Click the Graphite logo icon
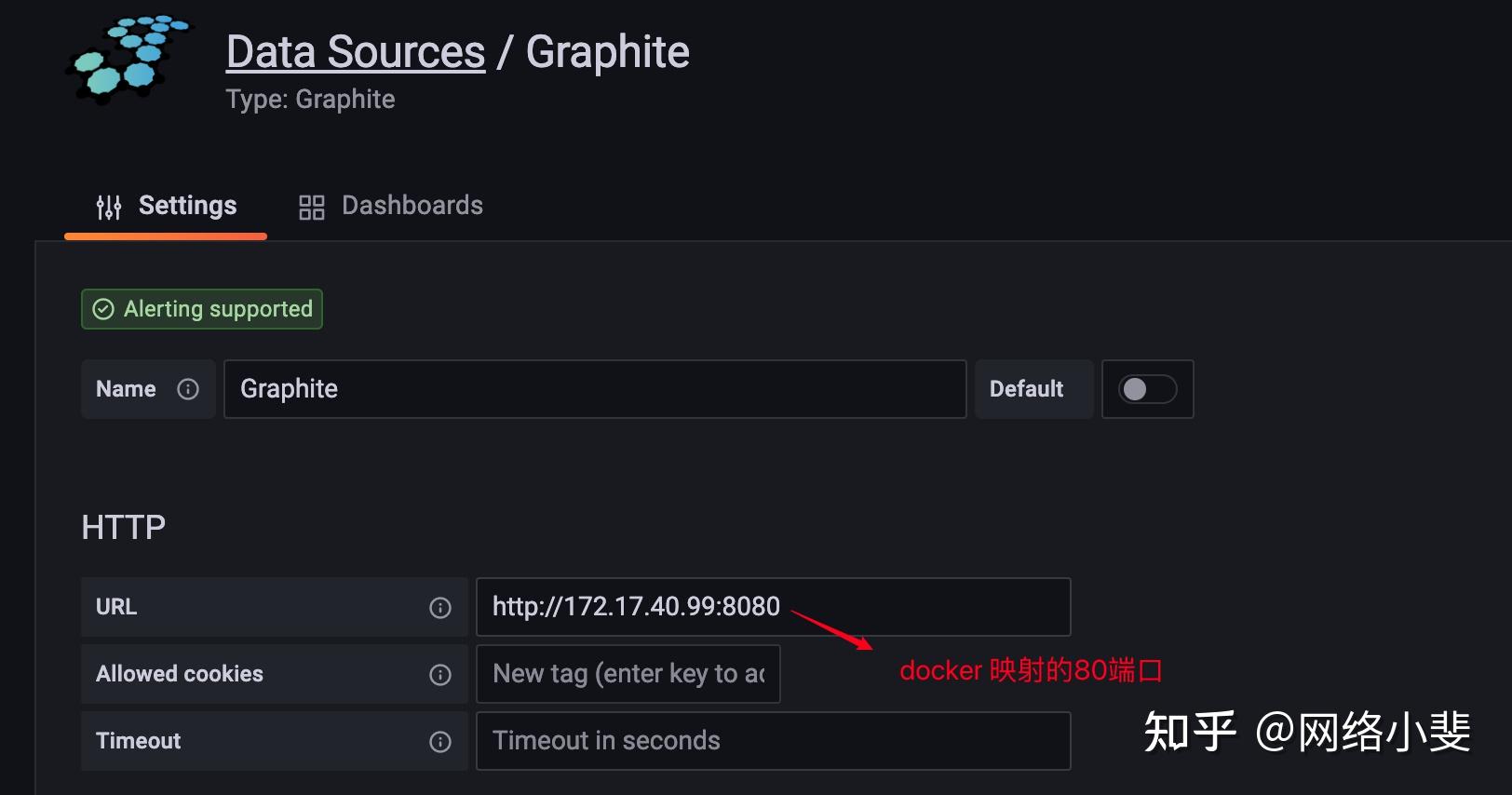 tap(128, 59)
